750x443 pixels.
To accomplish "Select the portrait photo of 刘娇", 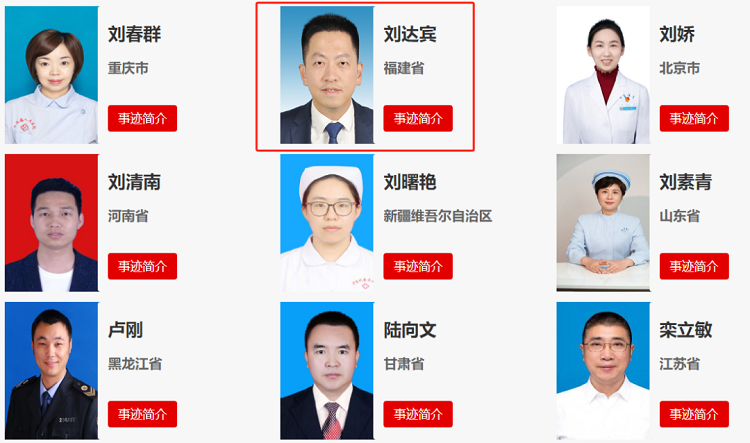I will click(x=603, y=75).
